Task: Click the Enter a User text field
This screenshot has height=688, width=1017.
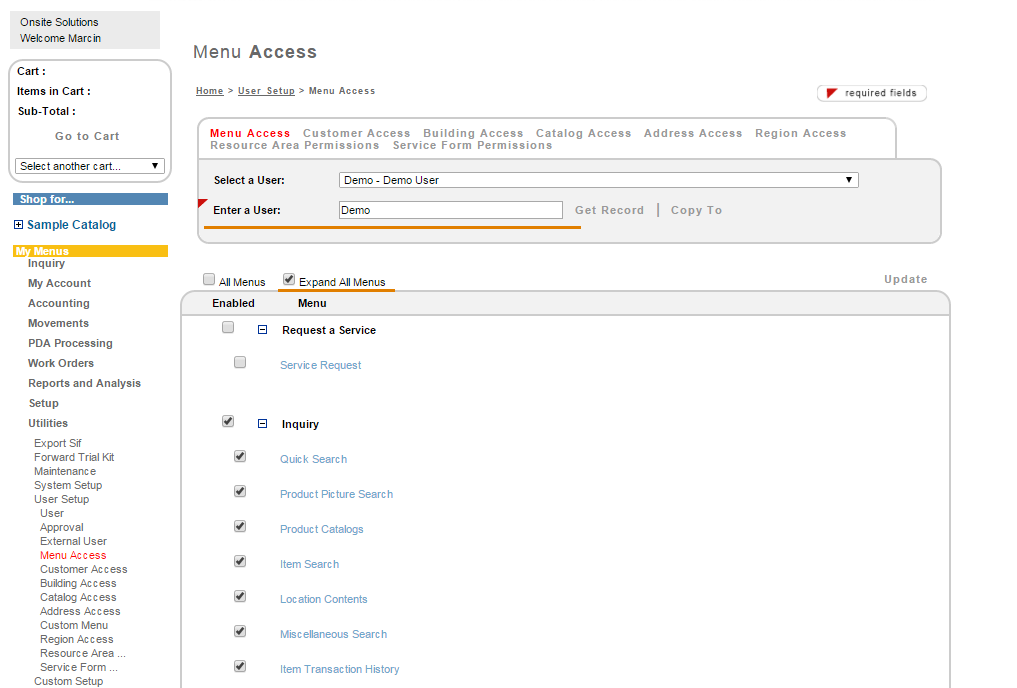Action: coord(451,210)
